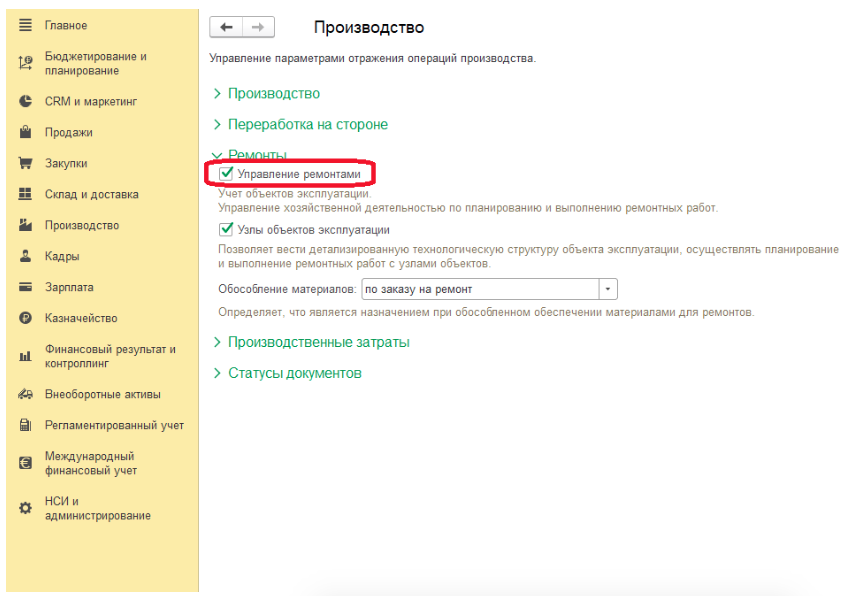The image size is (862, 596).
Task: Click the Бюджетирование и планирование icon
Action: coord(25,63)
